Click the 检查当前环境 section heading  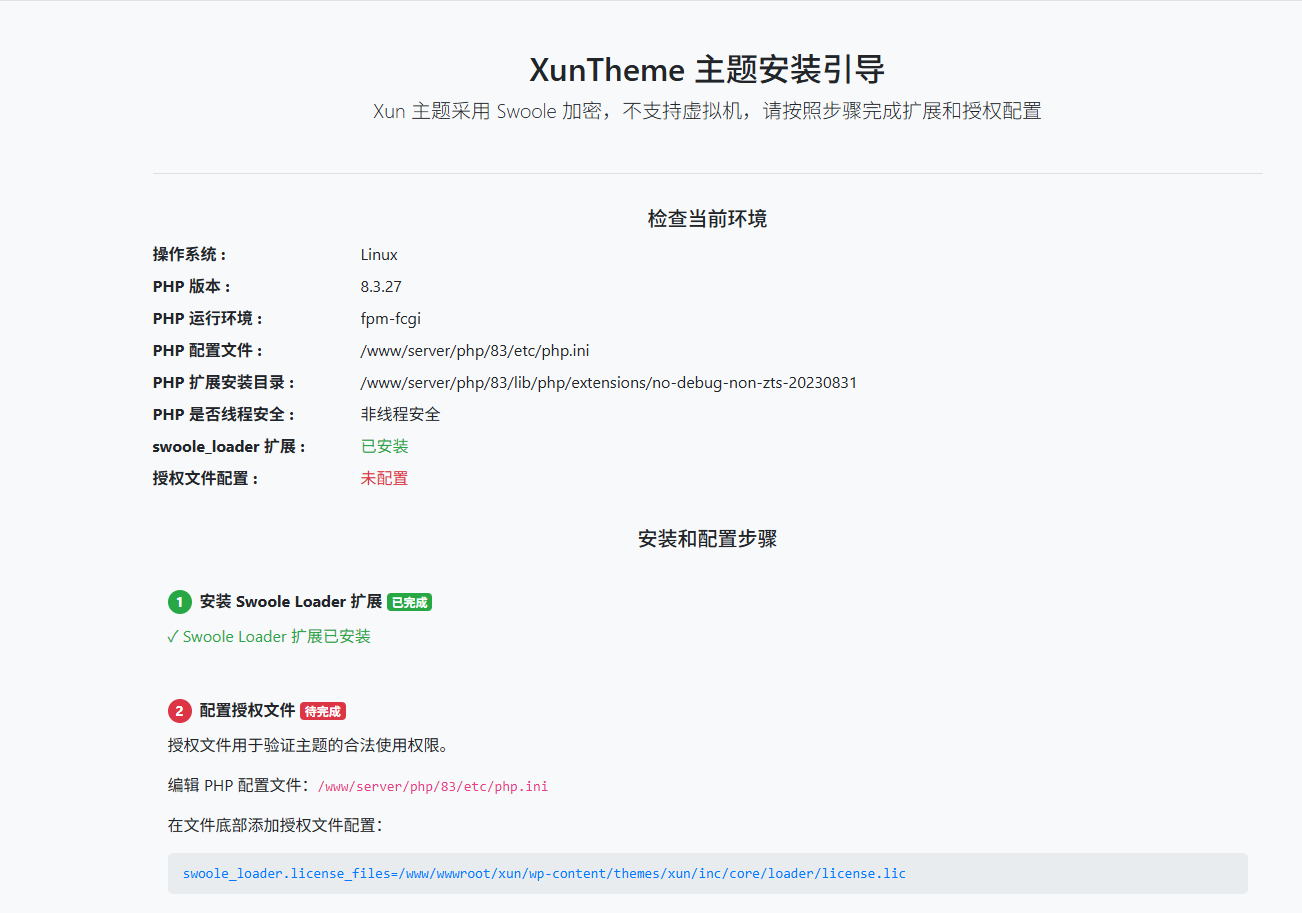(x=707, y=219)
